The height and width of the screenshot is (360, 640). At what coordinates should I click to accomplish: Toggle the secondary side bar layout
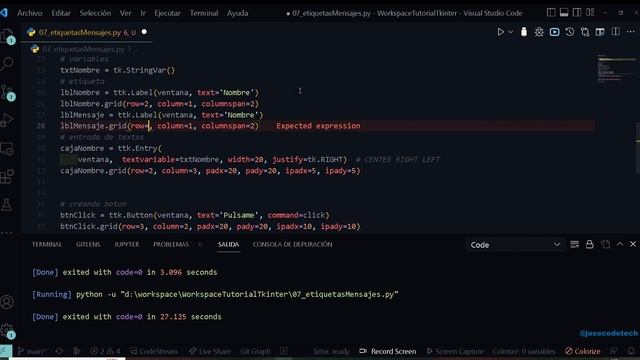577,13
